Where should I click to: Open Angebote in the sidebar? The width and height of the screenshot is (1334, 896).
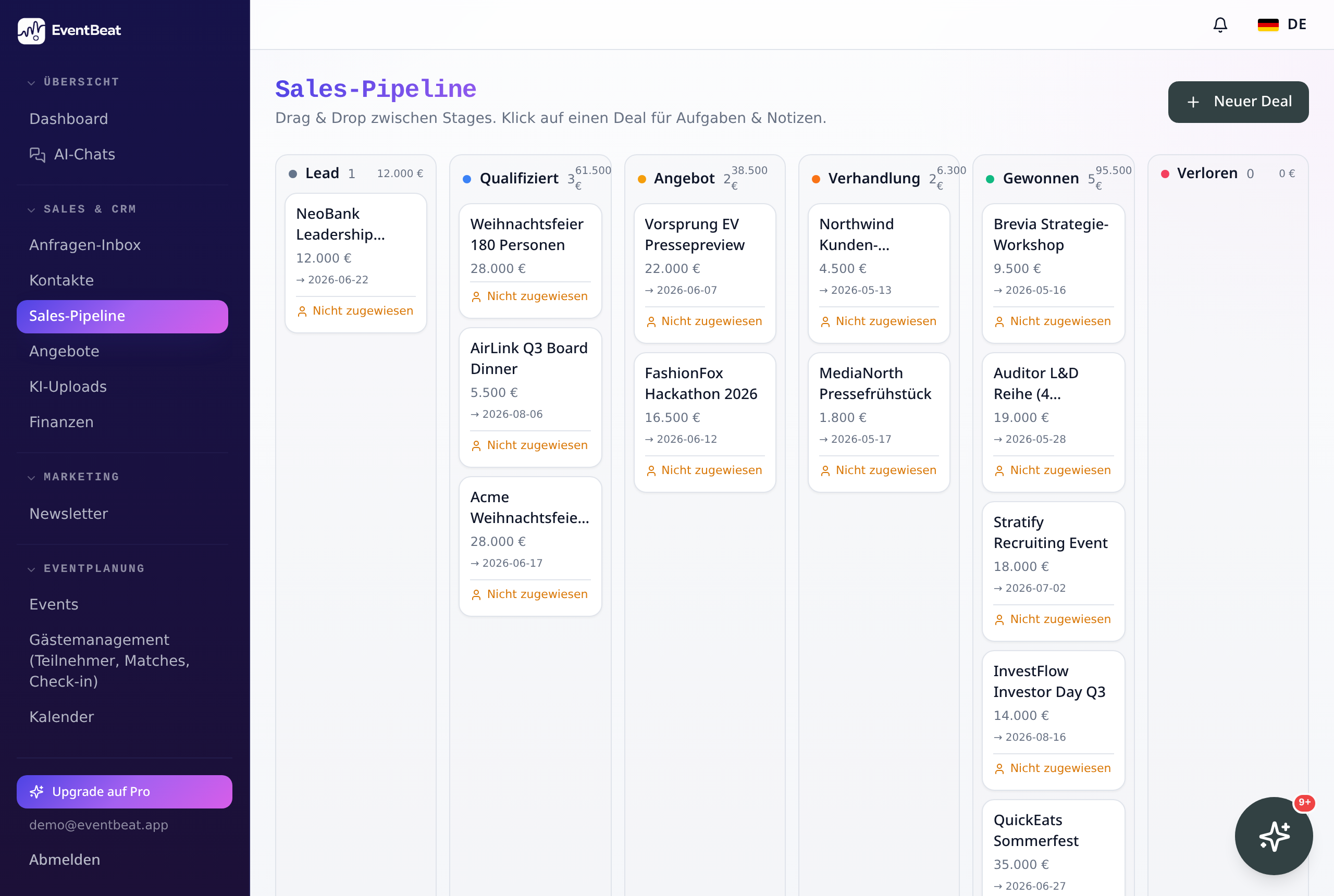[122, 352]
